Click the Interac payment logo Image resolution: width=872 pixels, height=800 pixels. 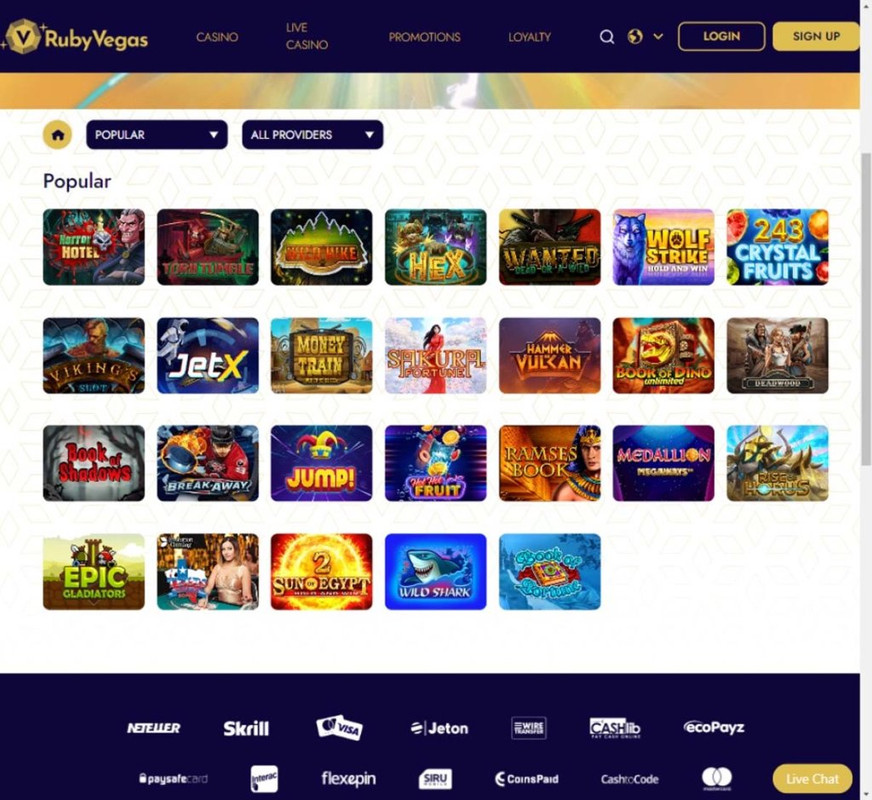(x=264, y=779)
